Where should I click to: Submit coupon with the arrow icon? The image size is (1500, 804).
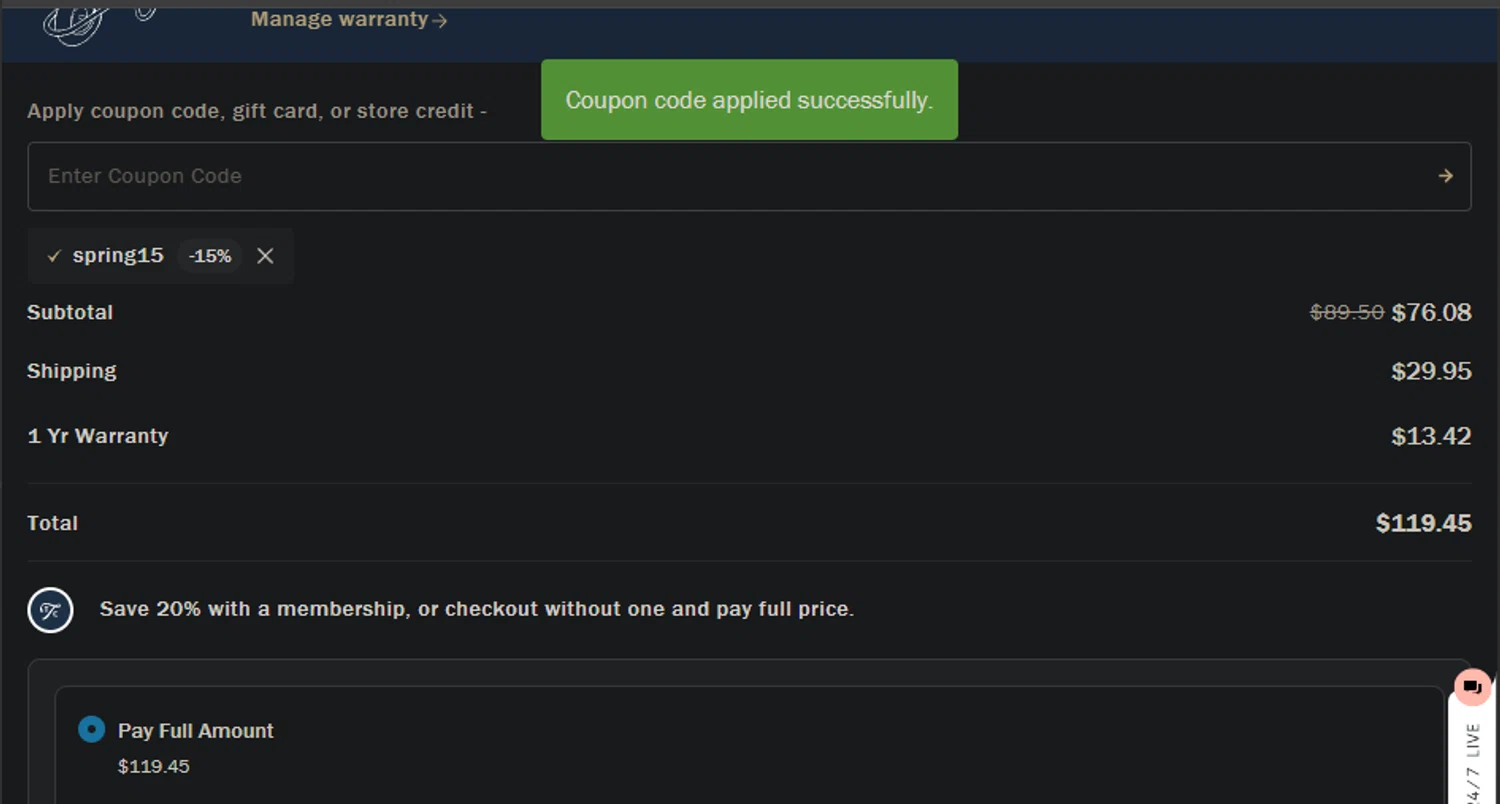coord(1445,176)
